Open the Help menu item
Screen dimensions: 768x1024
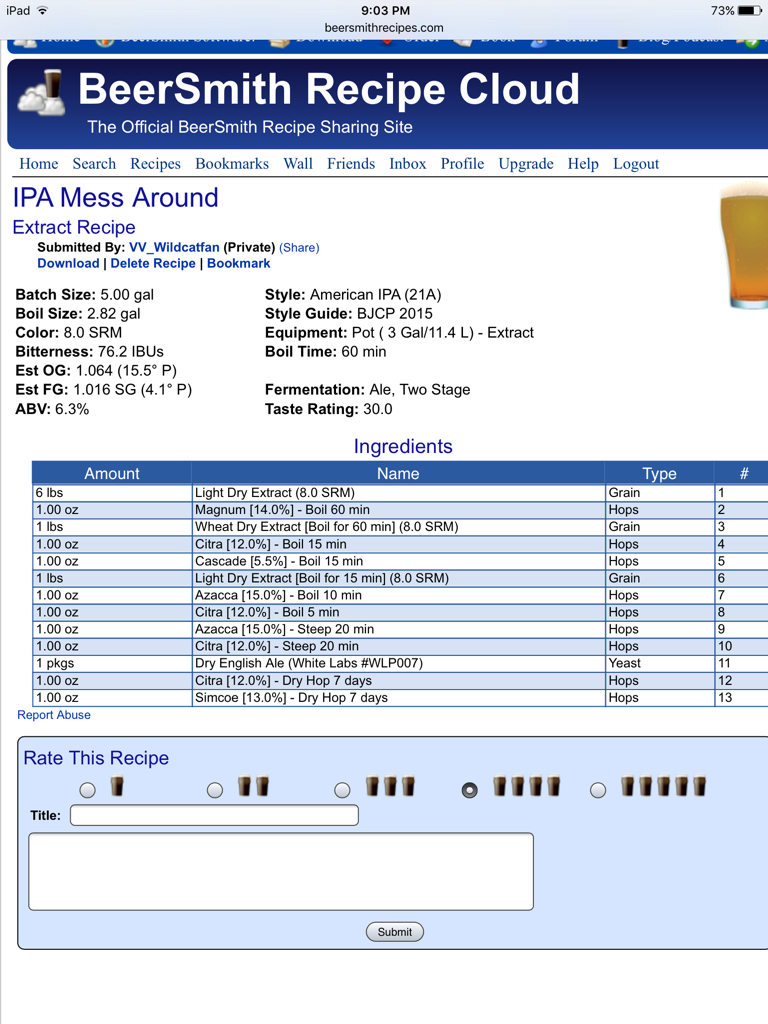point(583,164)
